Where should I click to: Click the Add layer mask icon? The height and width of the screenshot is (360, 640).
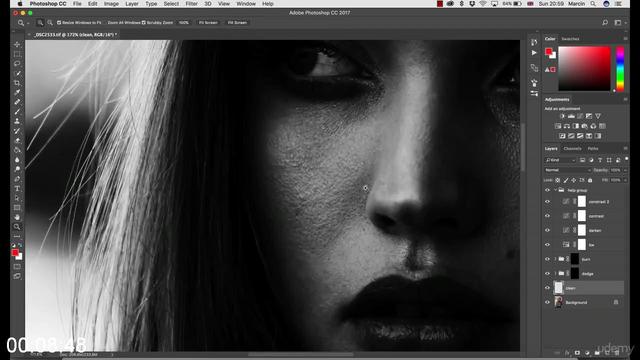[577, 353]
